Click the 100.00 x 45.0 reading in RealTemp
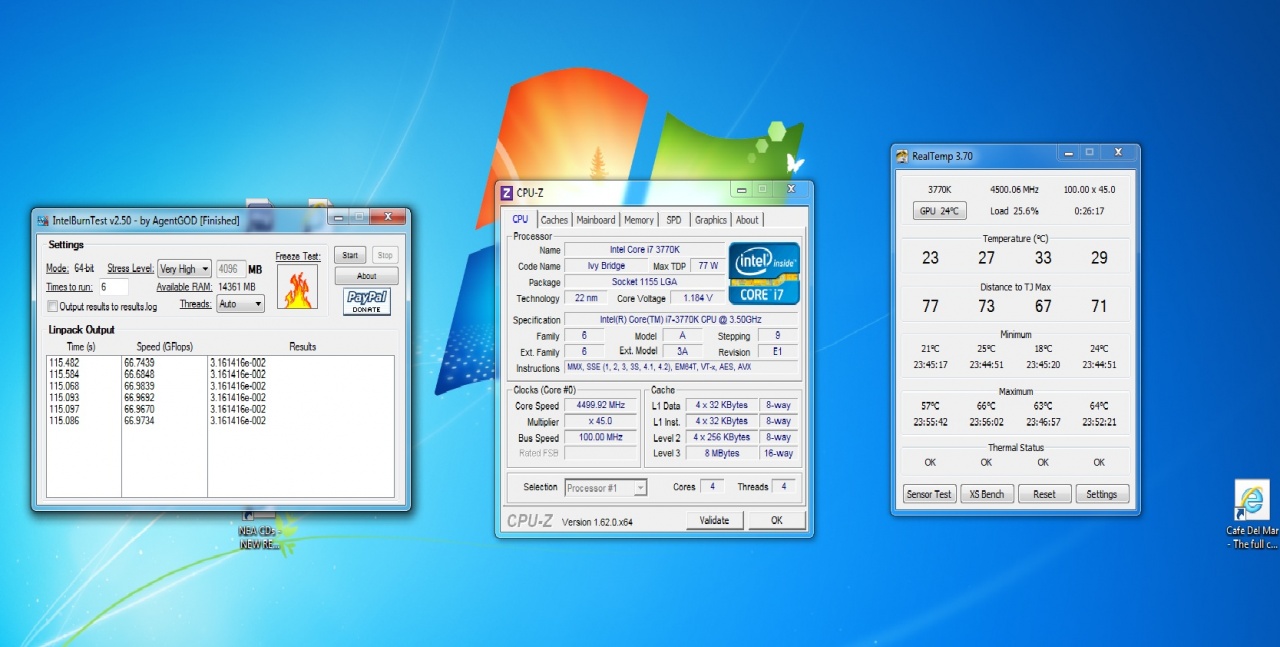 pos(1089,189)
